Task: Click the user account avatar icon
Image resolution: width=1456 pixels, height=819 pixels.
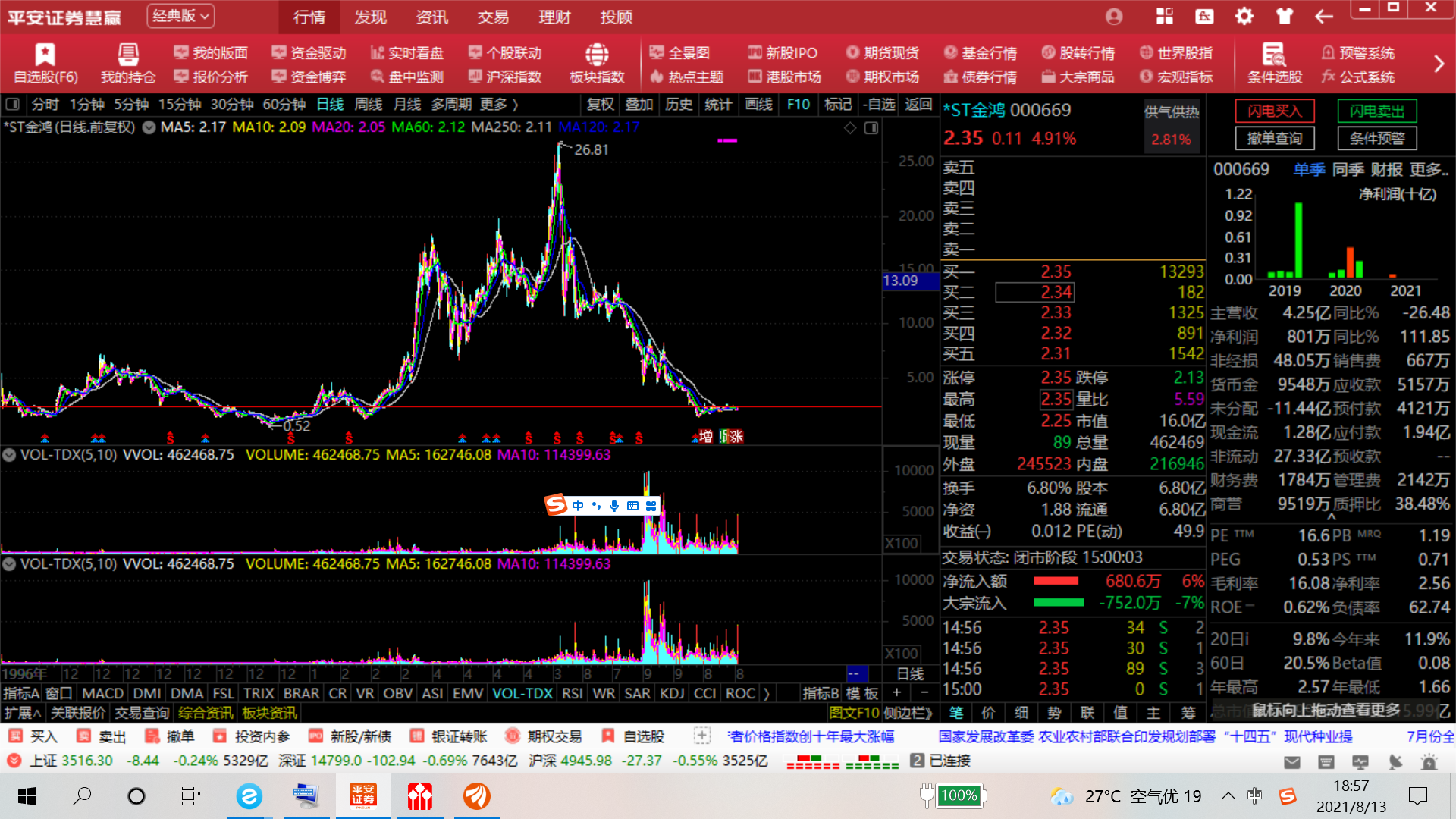Action: pos(1114,16)
